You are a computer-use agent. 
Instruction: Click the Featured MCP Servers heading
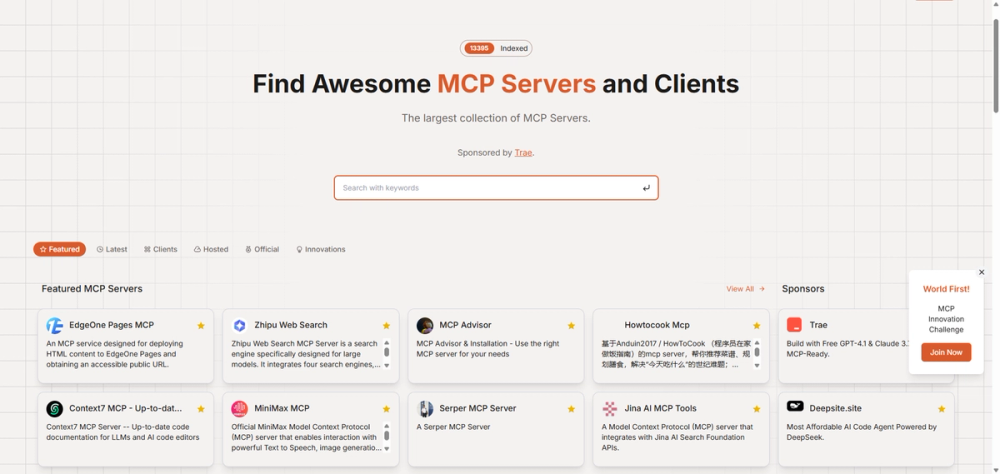92,289
